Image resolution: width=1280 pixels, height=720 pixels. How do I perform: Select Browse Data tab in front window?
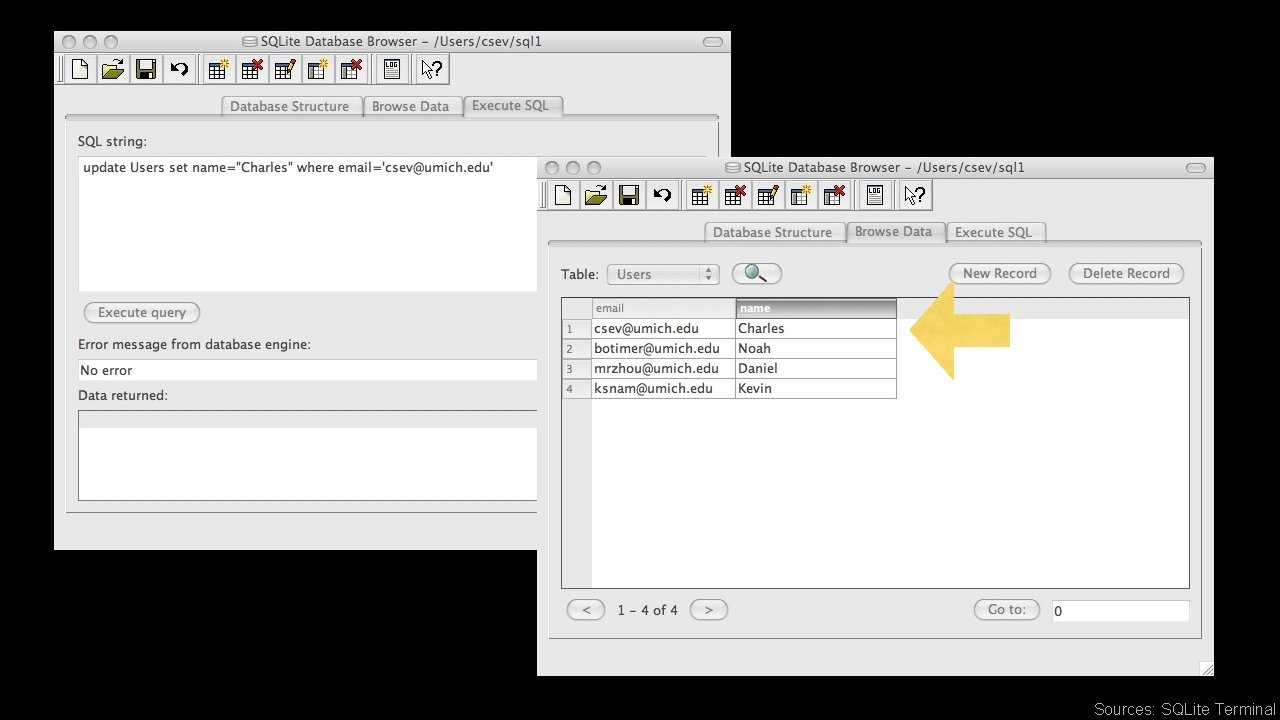(894, 231)
